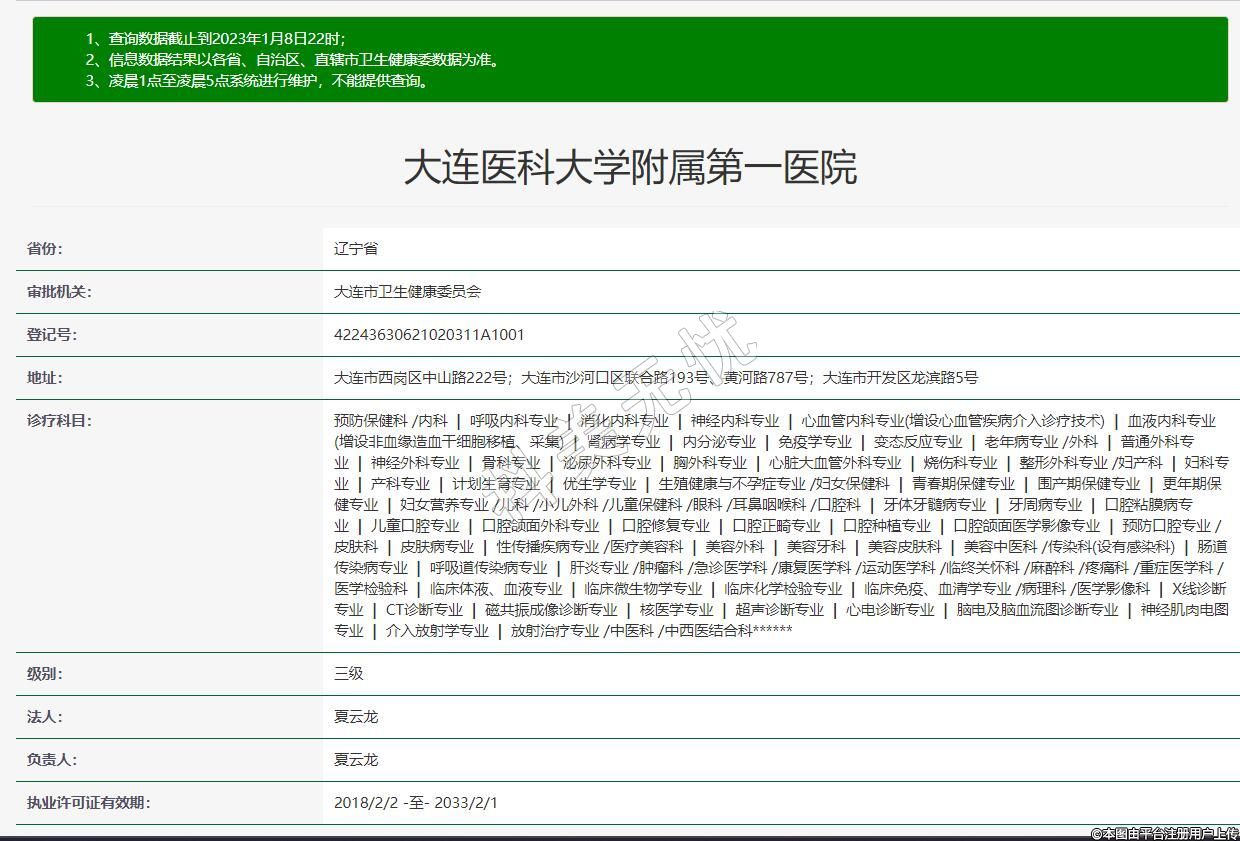Image resolution: width=1240 pixels, height=841 pixels.
Task: Click 夏云龙 in the 负责人 row
Action: (x=356, y=760)
